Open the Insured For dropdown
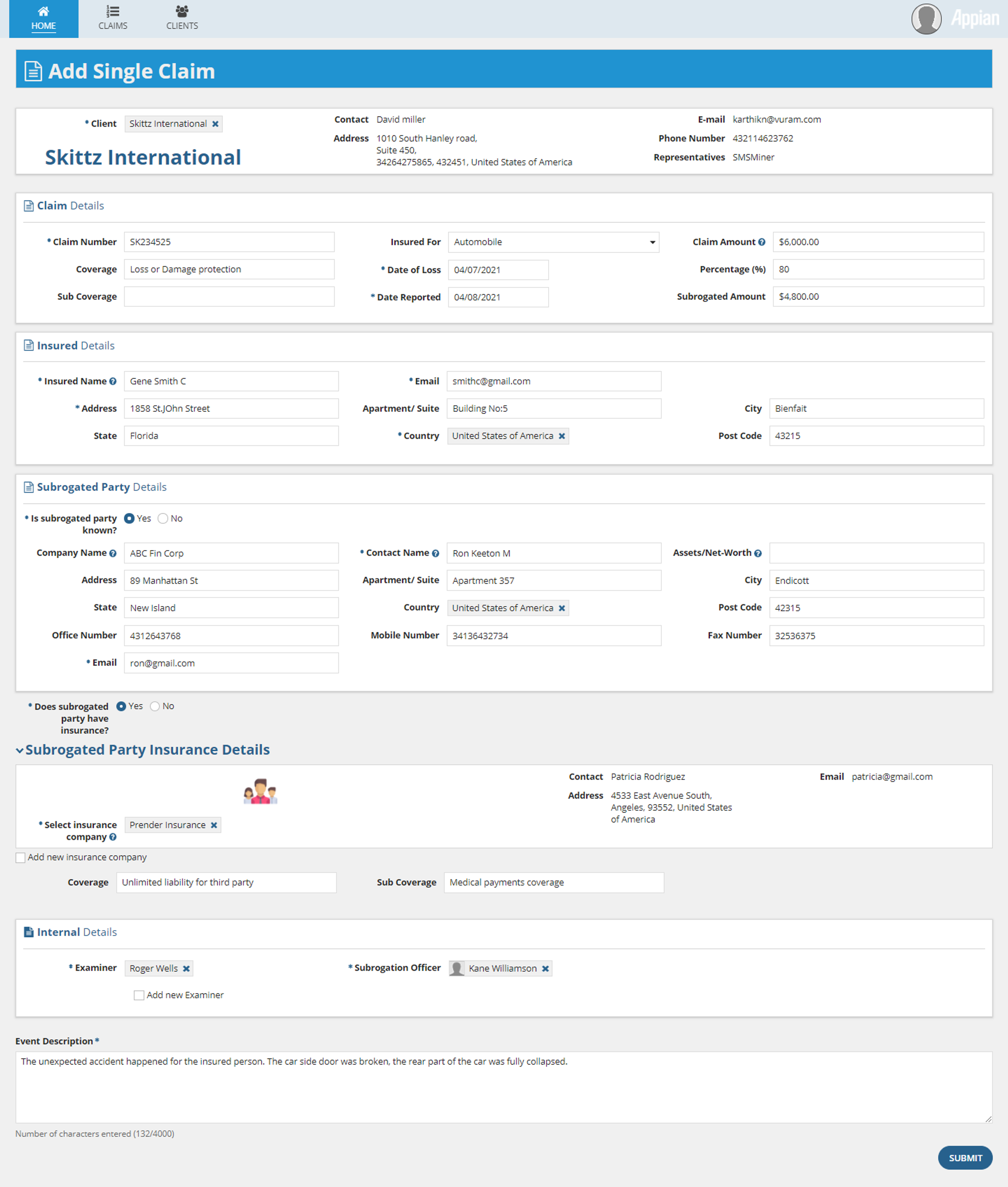 pos(553,242)
